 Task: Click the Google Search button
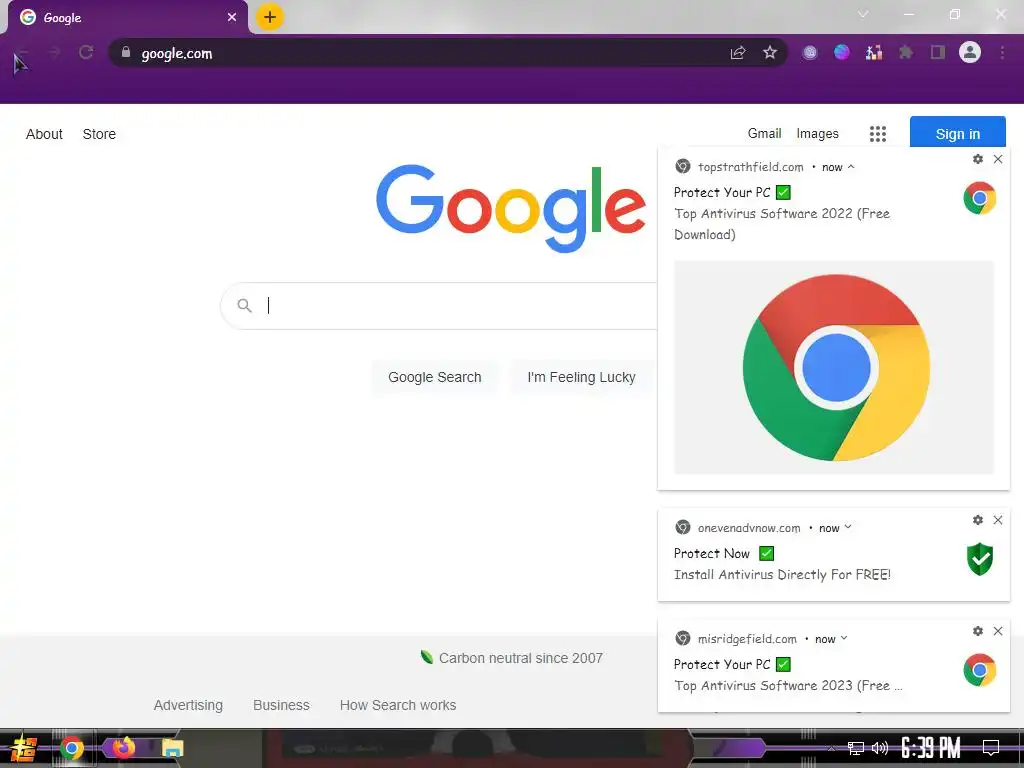(434, 377)
